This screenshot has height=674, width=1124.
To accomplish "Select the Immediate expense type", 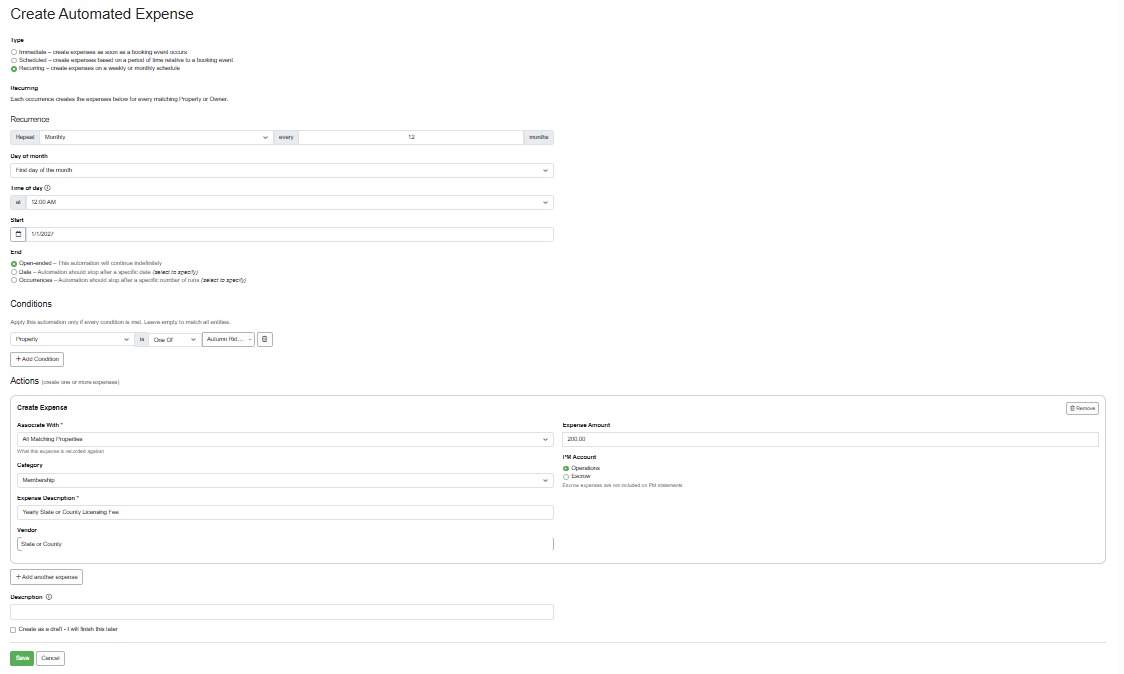I will point(14,52).
